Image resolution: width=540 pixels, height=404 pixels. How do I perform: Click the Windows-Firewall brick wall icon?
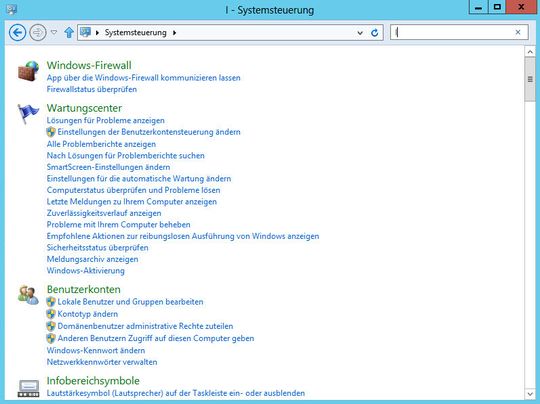[x=28, y=71]
